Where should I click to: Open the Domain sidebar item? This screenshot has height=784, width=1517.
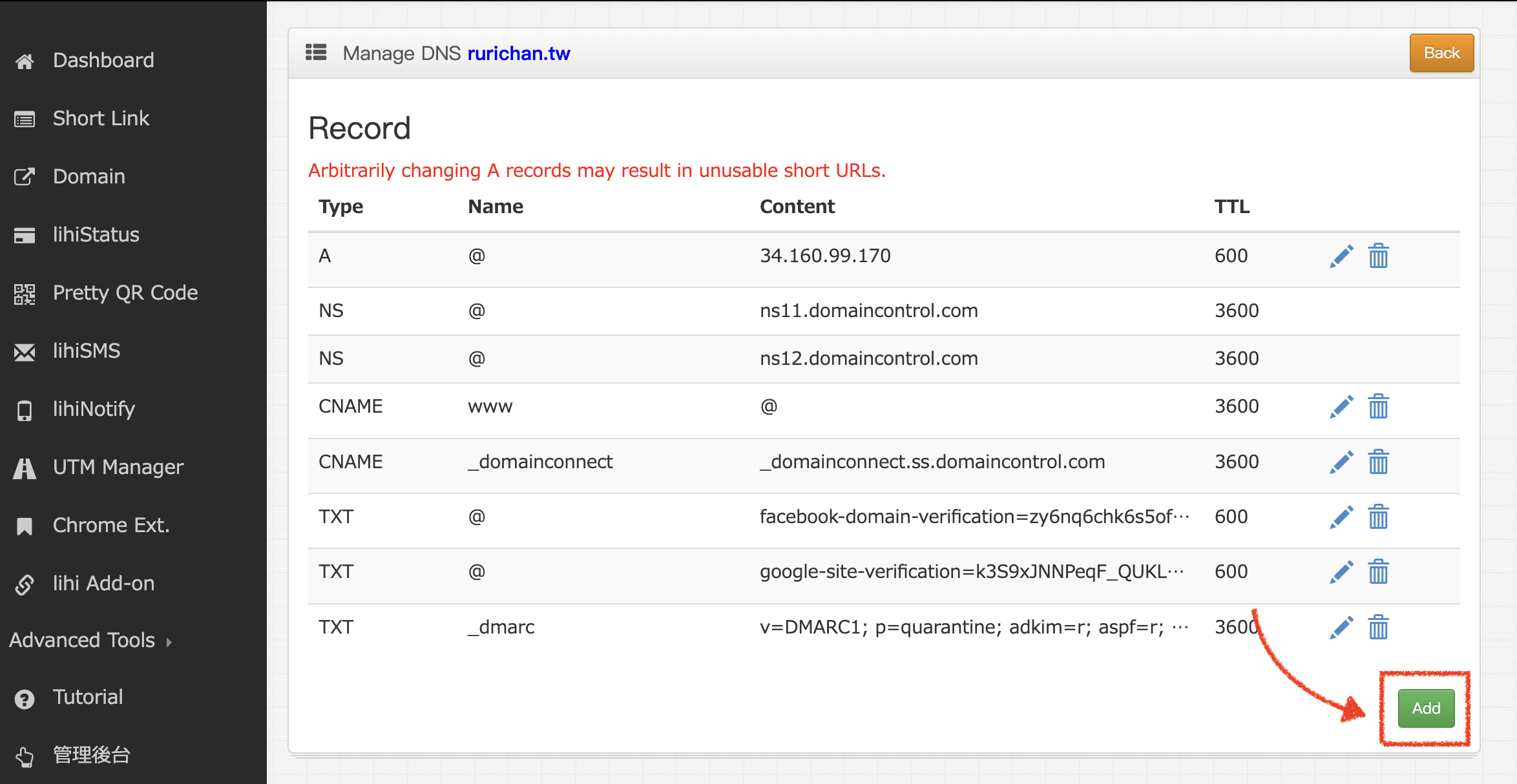[x=89, y=177]
